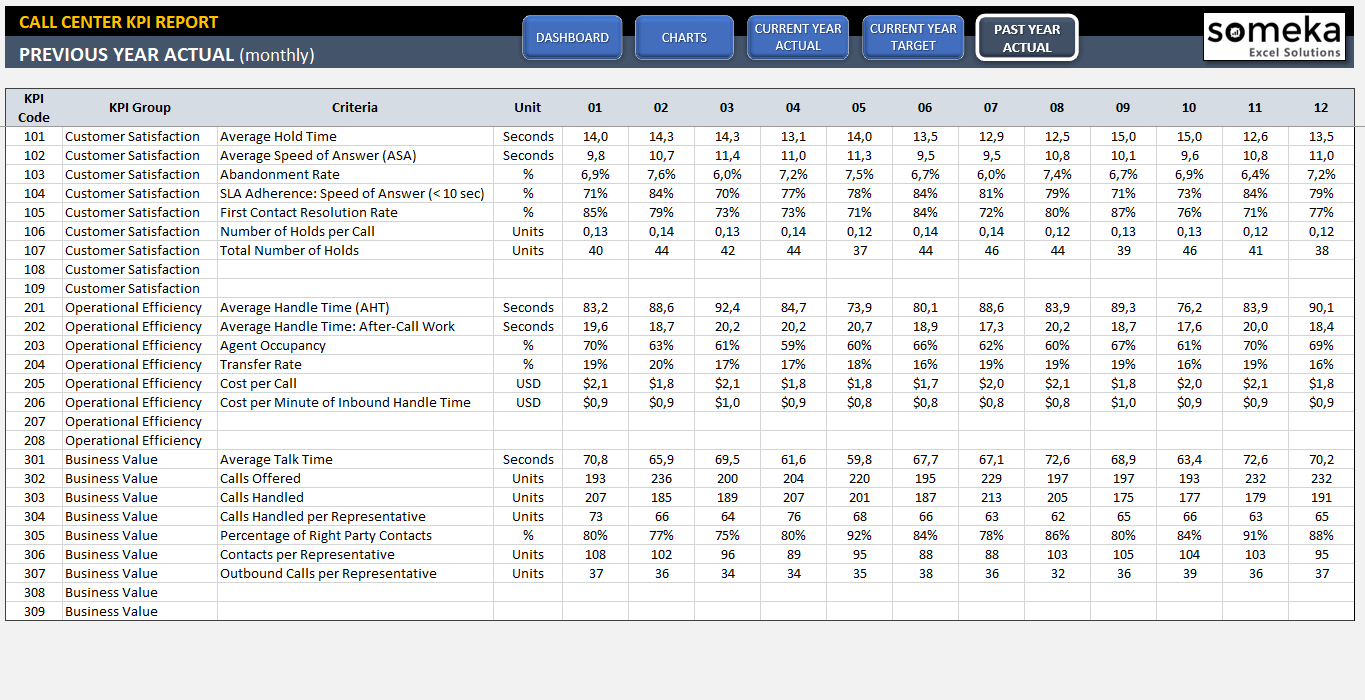Click the Someka Excel Solutions logo

pos(1273,37)
